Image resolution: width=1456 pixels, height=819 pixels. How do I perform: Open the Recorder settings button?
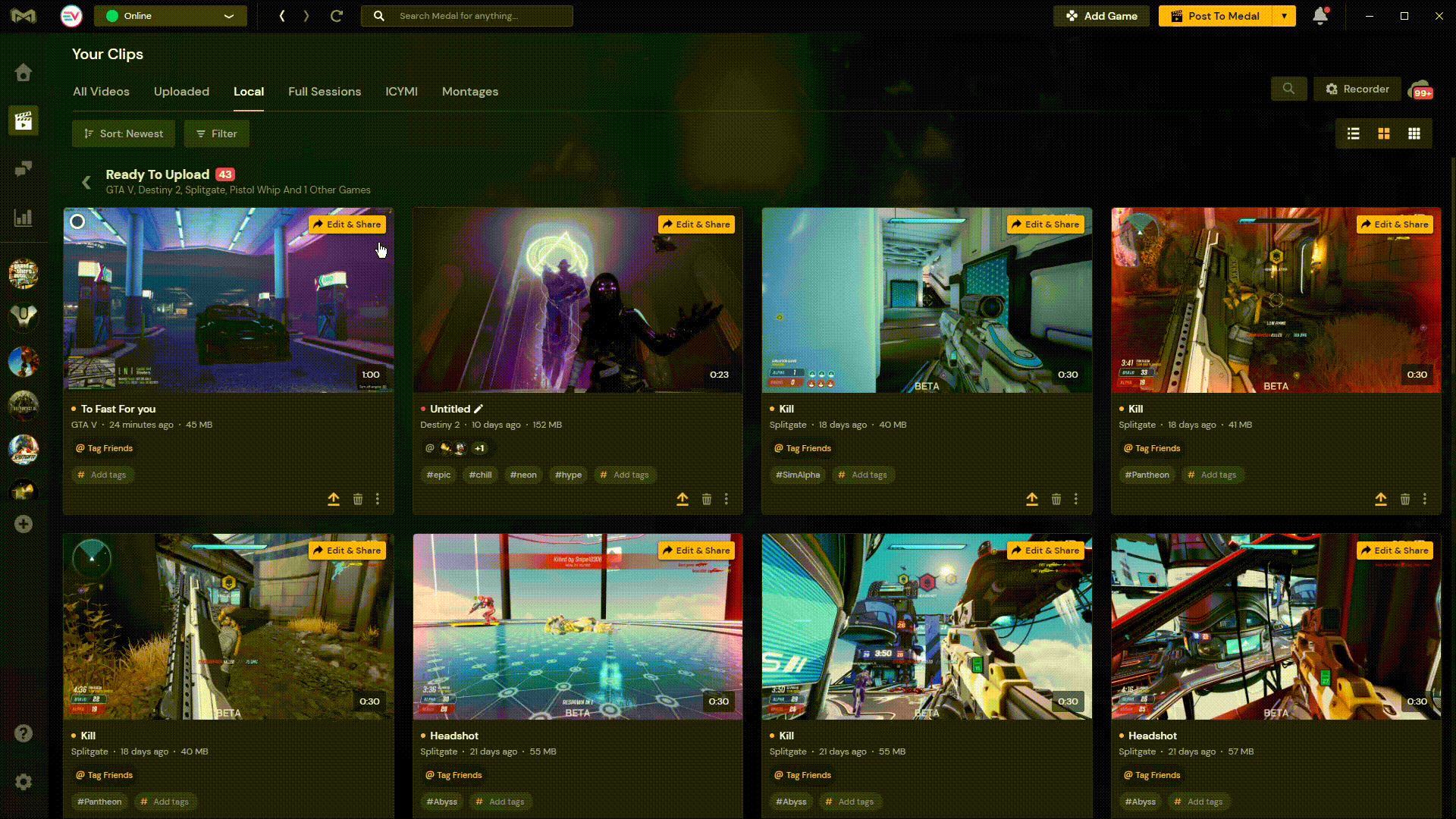1357,89
